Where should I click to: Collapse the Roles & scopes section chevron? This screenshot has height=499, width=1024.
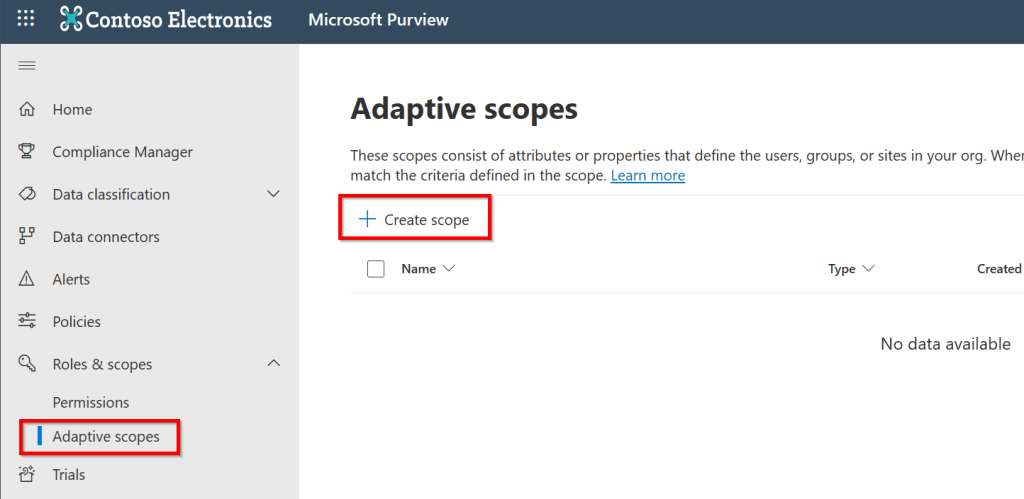click(273, 364)
